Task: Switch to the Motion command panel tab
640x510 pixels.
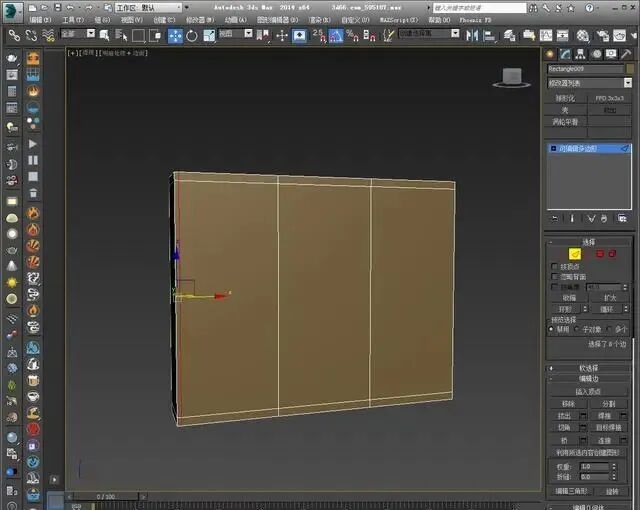Action: coord(596,54)
